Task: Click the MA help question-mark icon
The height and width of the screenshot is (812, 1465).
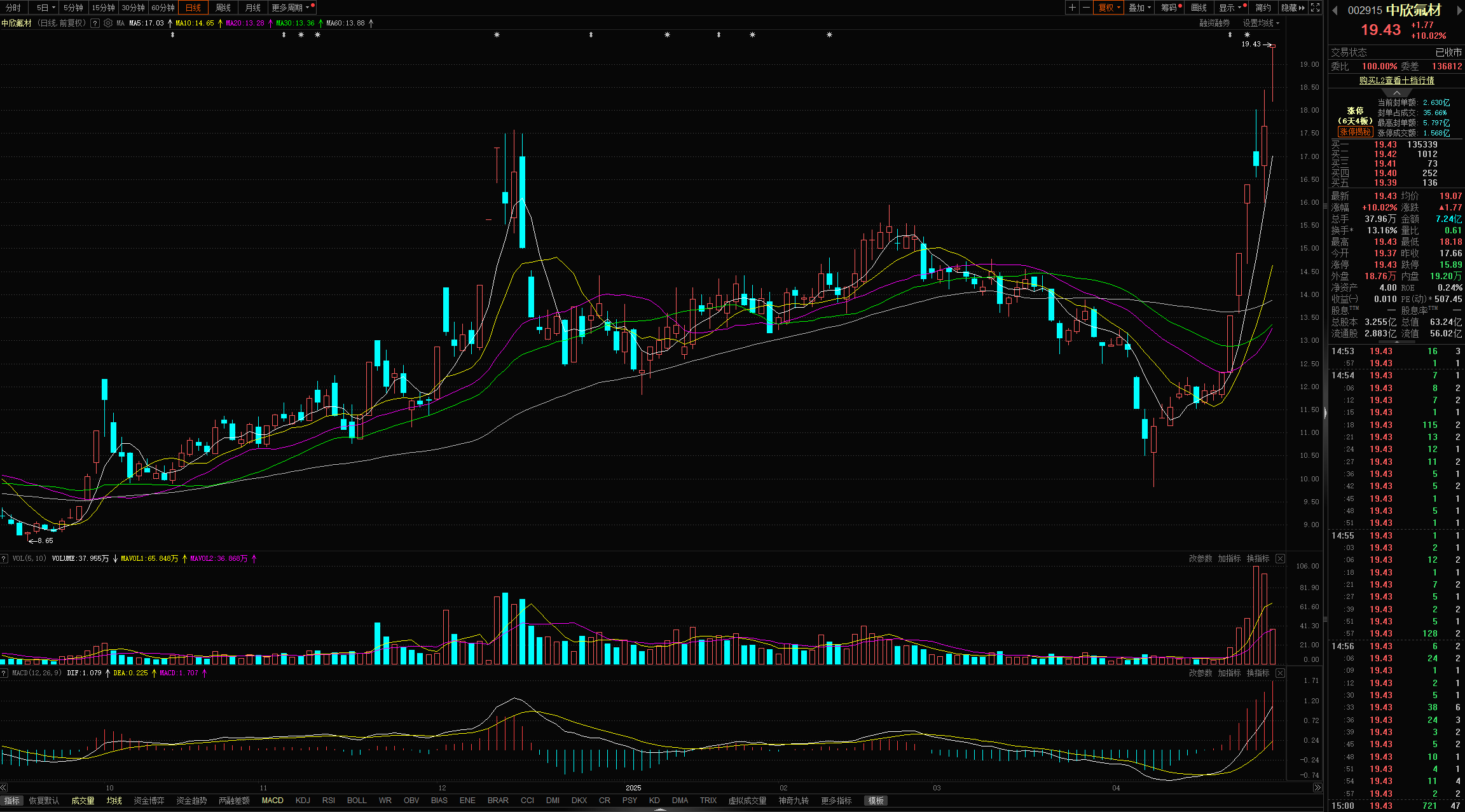Action: coord(95,23)
